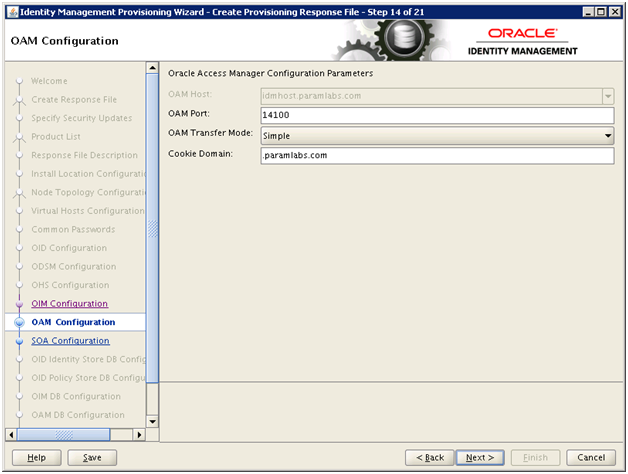The height and width of the screenshot is (474, 628).
Task: Minimize the wizard window
Action: click(x=588, y=12)
